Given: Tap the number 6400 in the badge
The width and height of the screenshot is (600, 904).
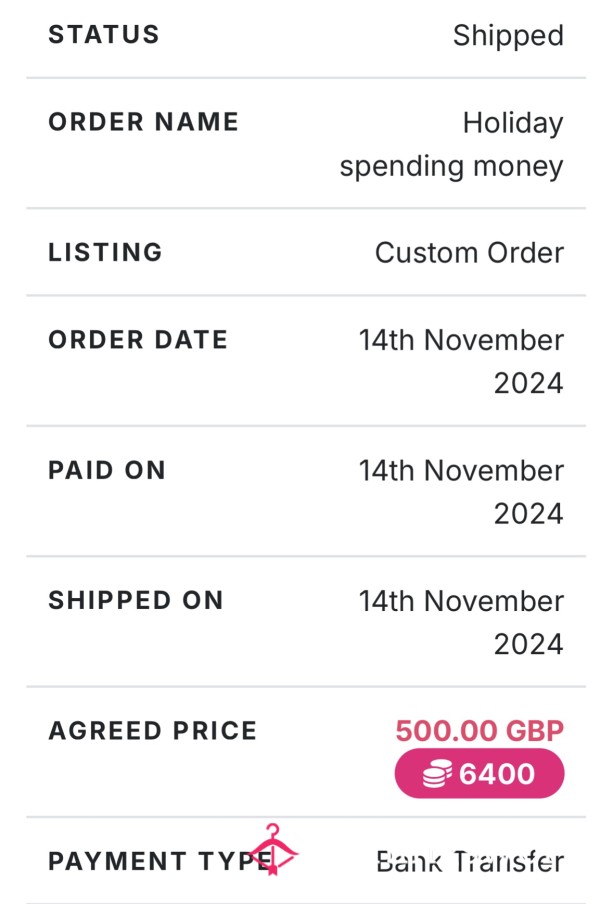Looking at the screenshot, I should (497, 774).
